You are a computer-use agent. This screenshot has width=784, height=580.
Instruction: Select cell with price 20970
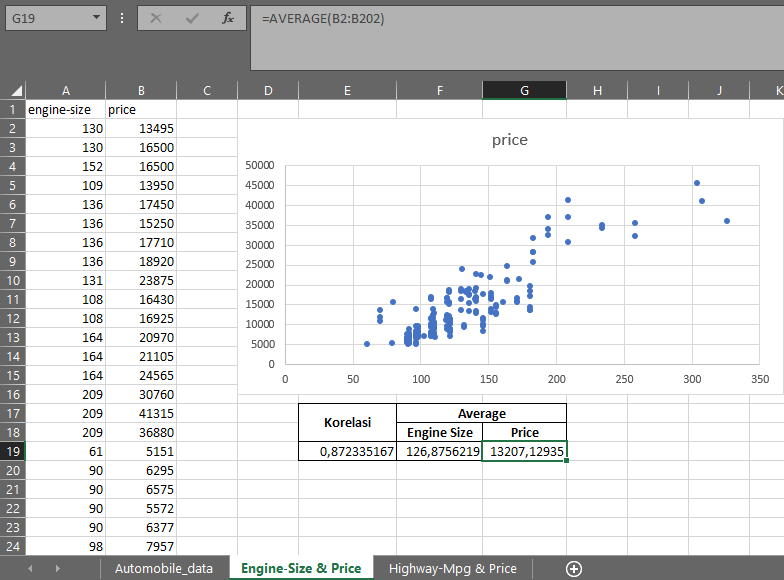click(141, 338)
